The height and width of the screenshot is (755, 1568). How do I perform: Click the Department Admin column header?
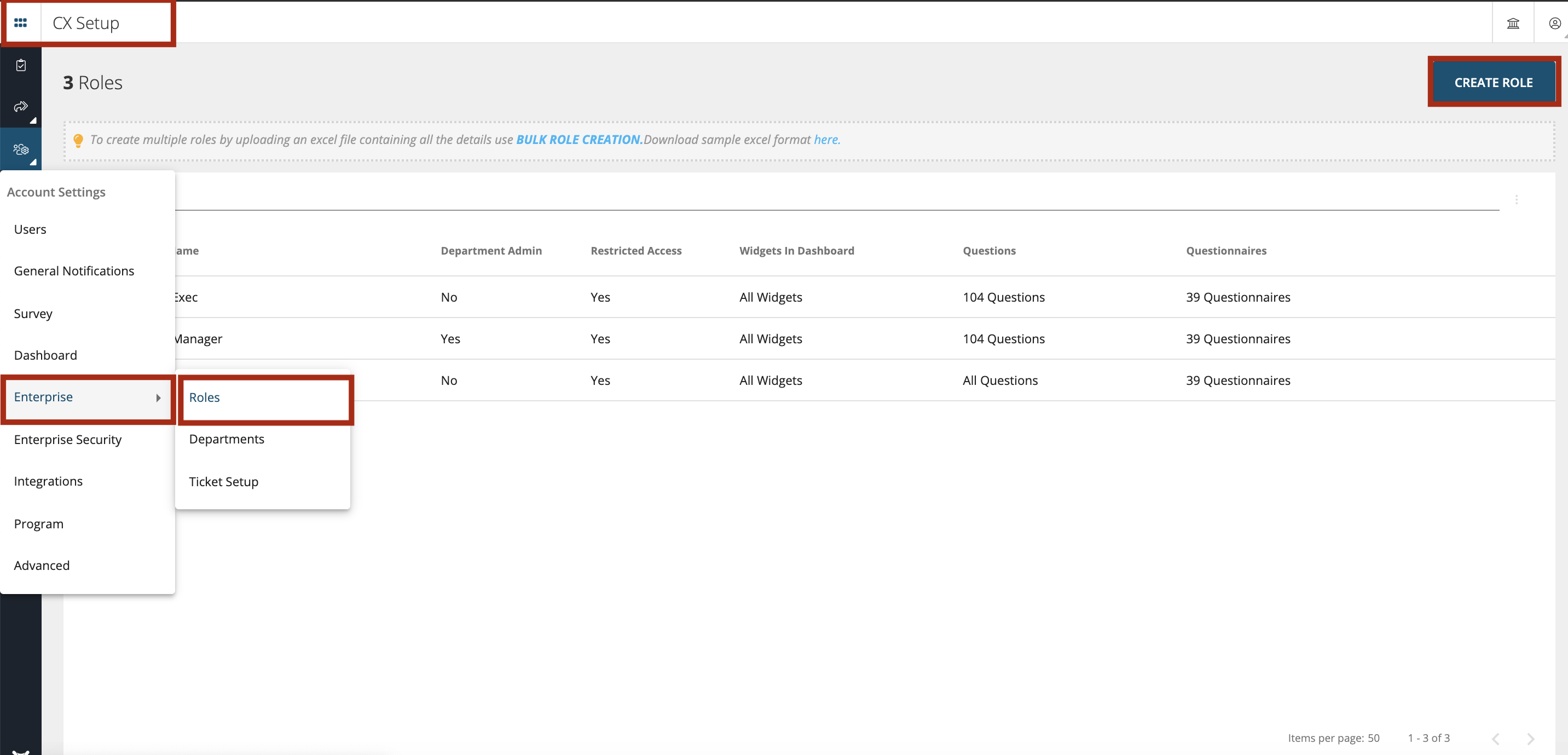[490, 251]
